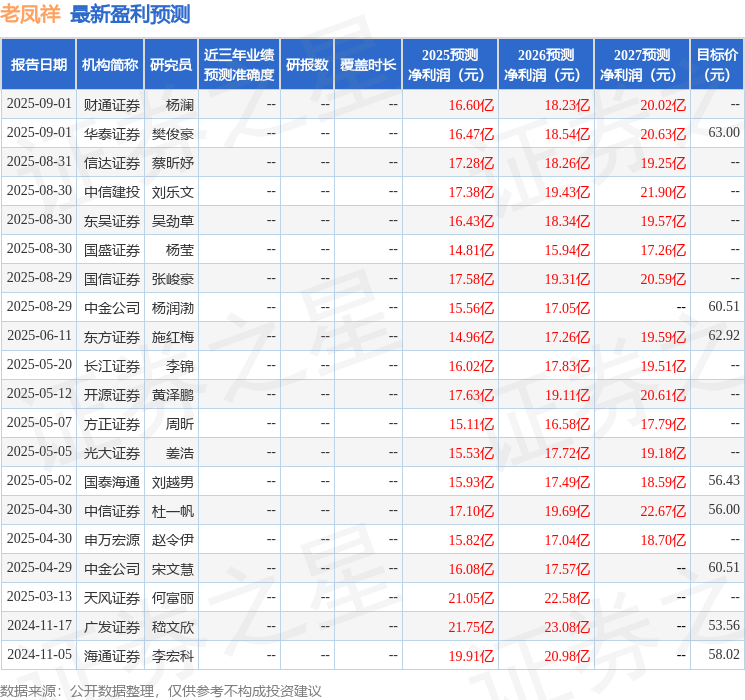
Task: Click analyst name 樊俊豪
Action: tap(173, 133)
